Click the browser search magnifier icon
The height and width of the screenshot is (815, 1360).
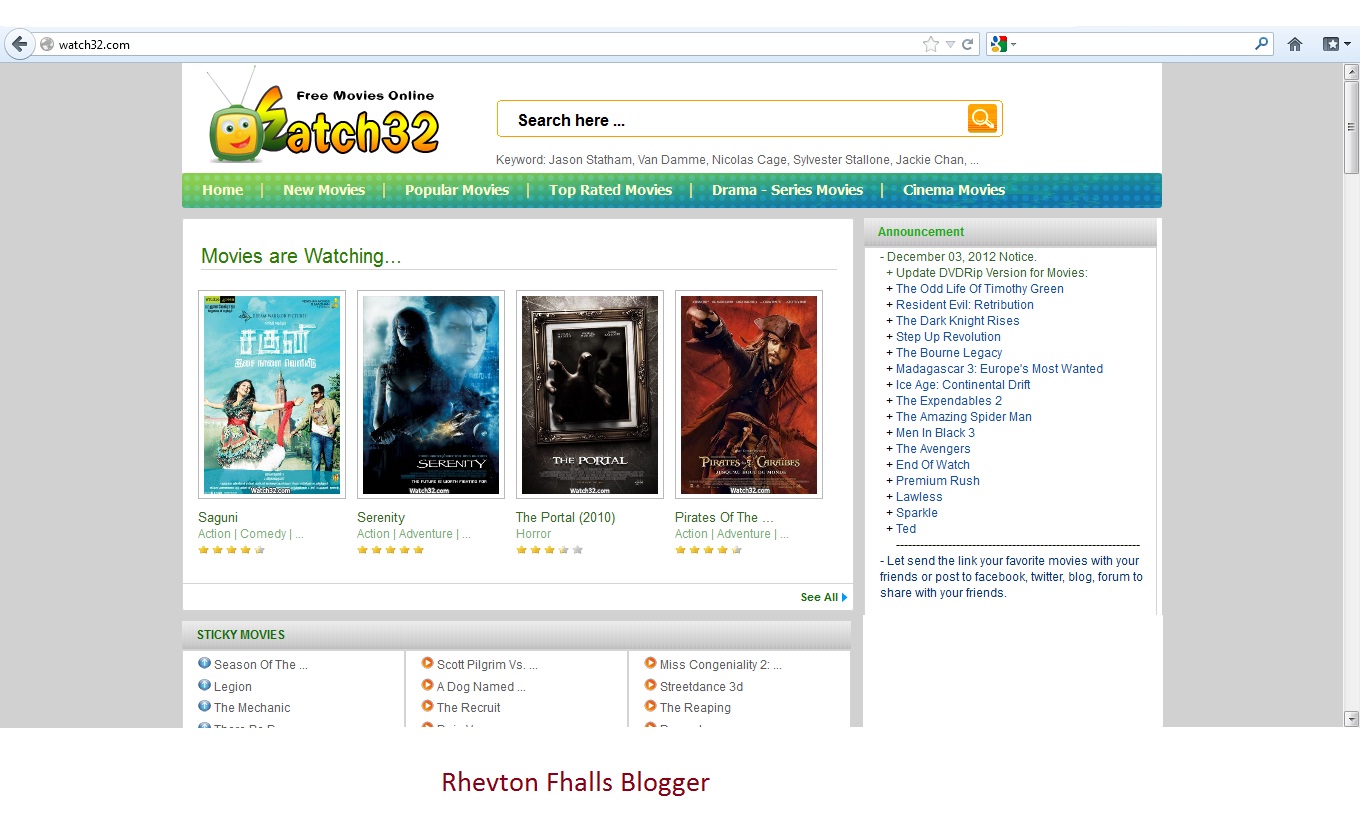1262,44
